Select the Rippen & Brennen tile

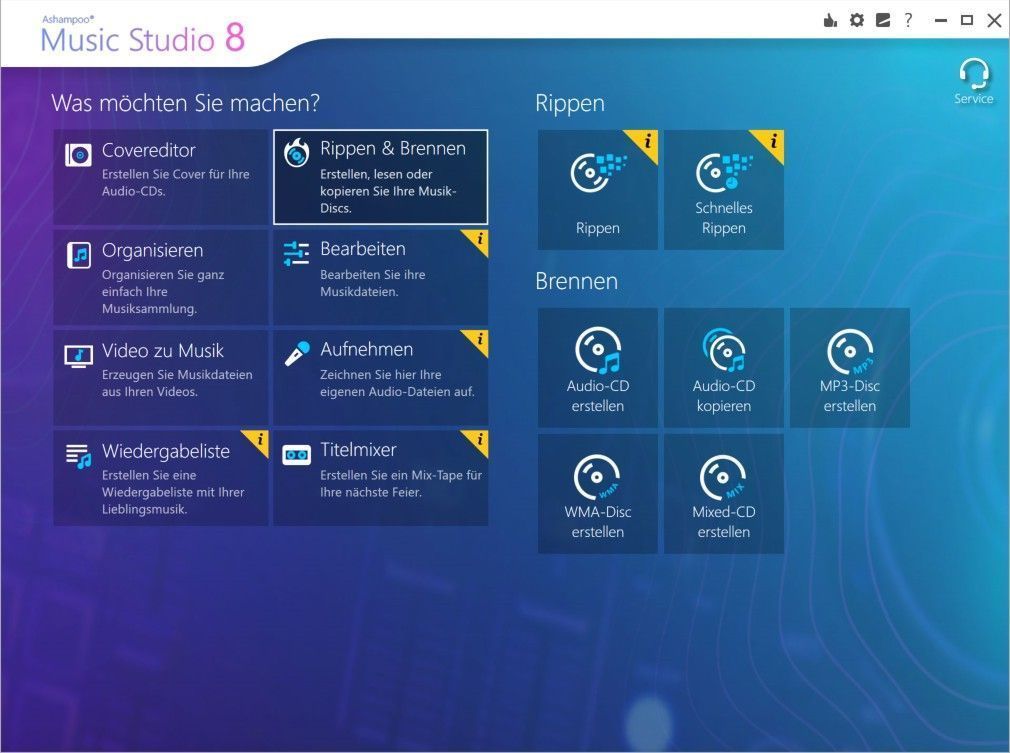pyautogui.click(x=380, y=177)
